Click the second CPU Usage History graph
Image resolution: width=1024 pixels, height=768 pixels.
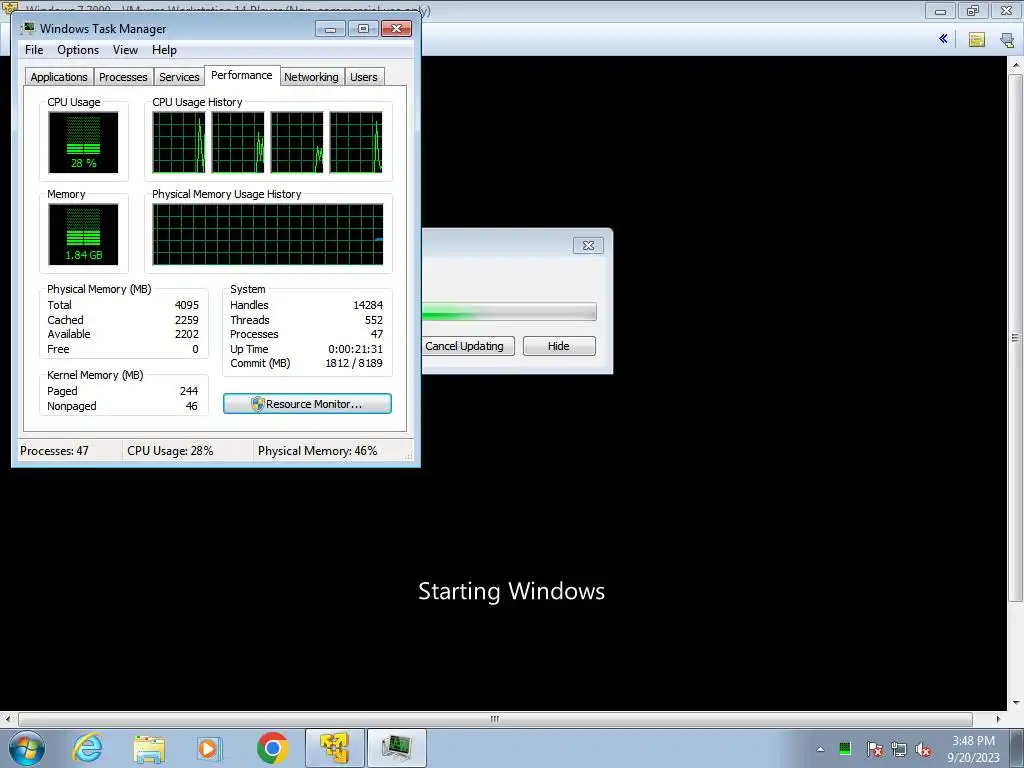[238, 142]
